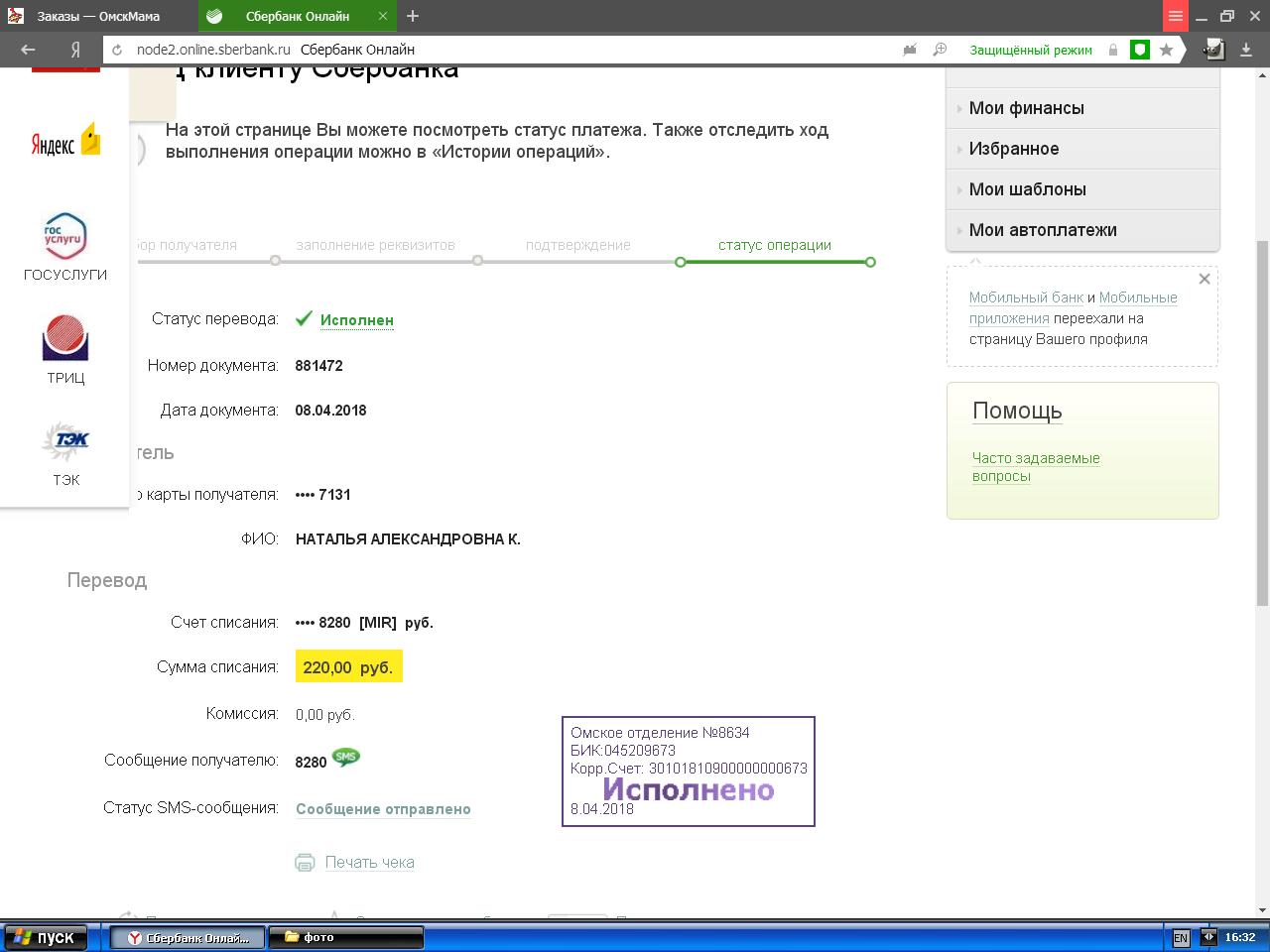Click the highlighted 220,00 руб. amount

pos(348,667)
